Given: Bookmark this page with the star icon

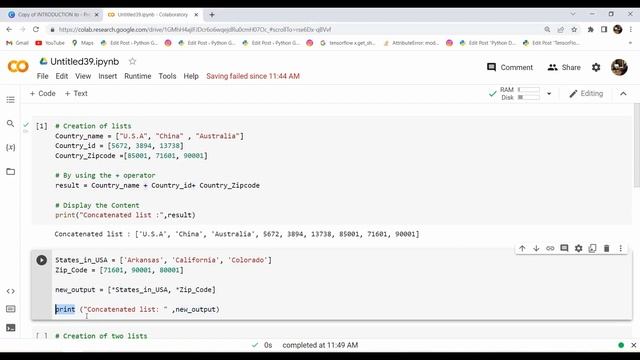Looking at the screenshot, I should point(574,29).
